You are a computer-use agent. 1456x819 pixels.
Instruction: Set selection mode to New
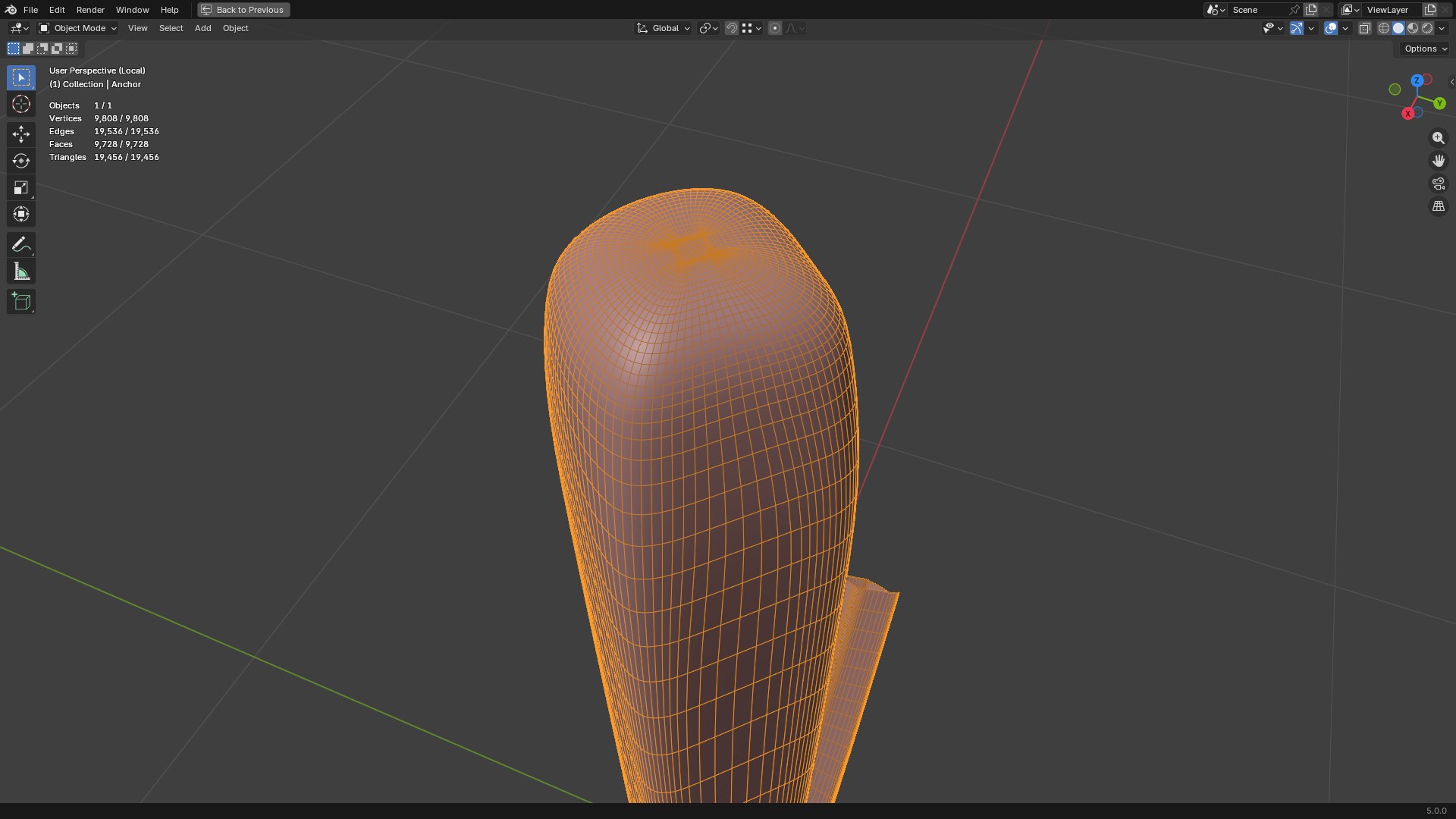coord(14,49)
